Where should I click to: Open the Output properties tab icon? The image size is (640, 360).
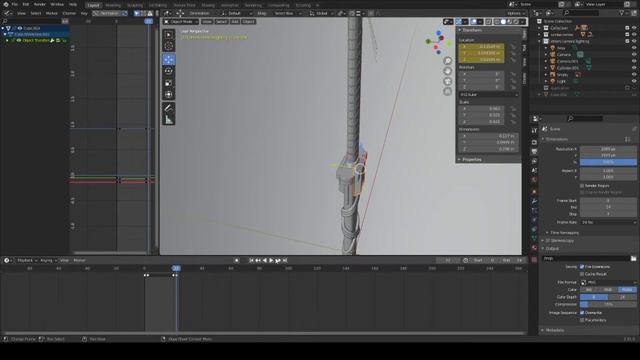point(534,151)
